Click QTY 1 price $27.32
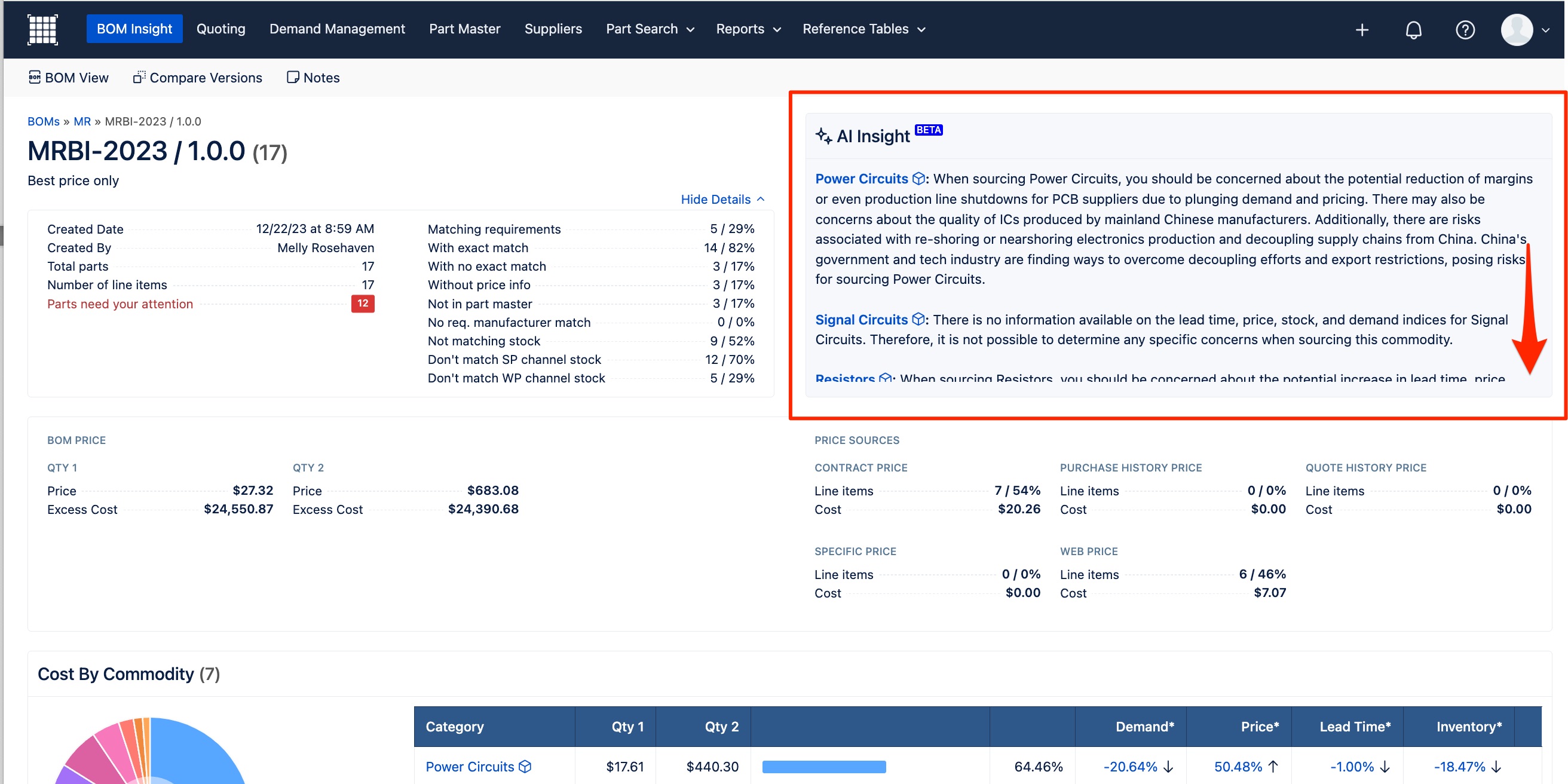The image size is (1568, 784). [253, 490]
